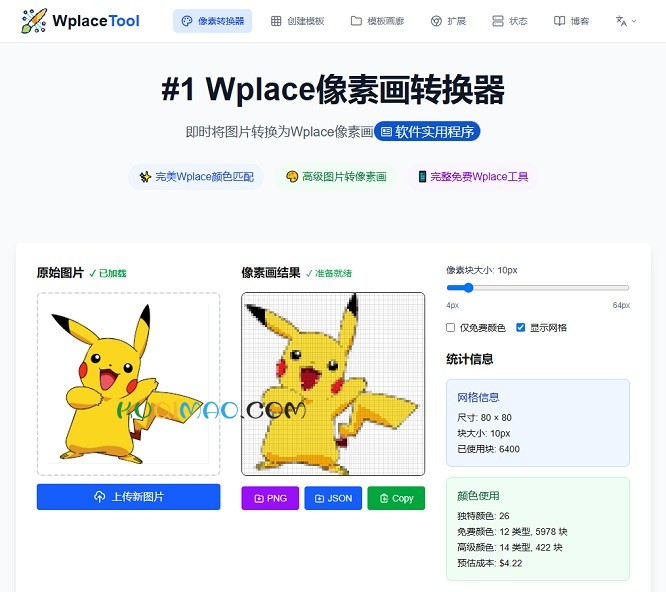Open the language translation dropdown

626,21
